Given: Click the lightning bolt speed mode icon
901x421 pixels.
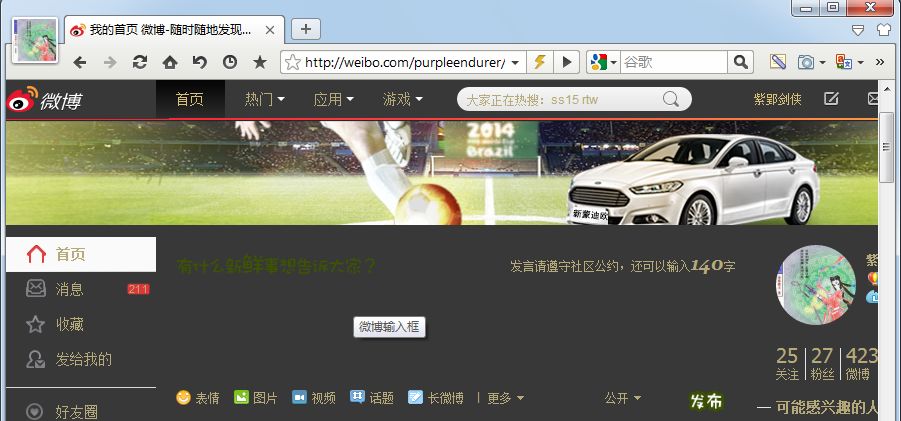Looking at the screenshot, I should click(540, 63).
